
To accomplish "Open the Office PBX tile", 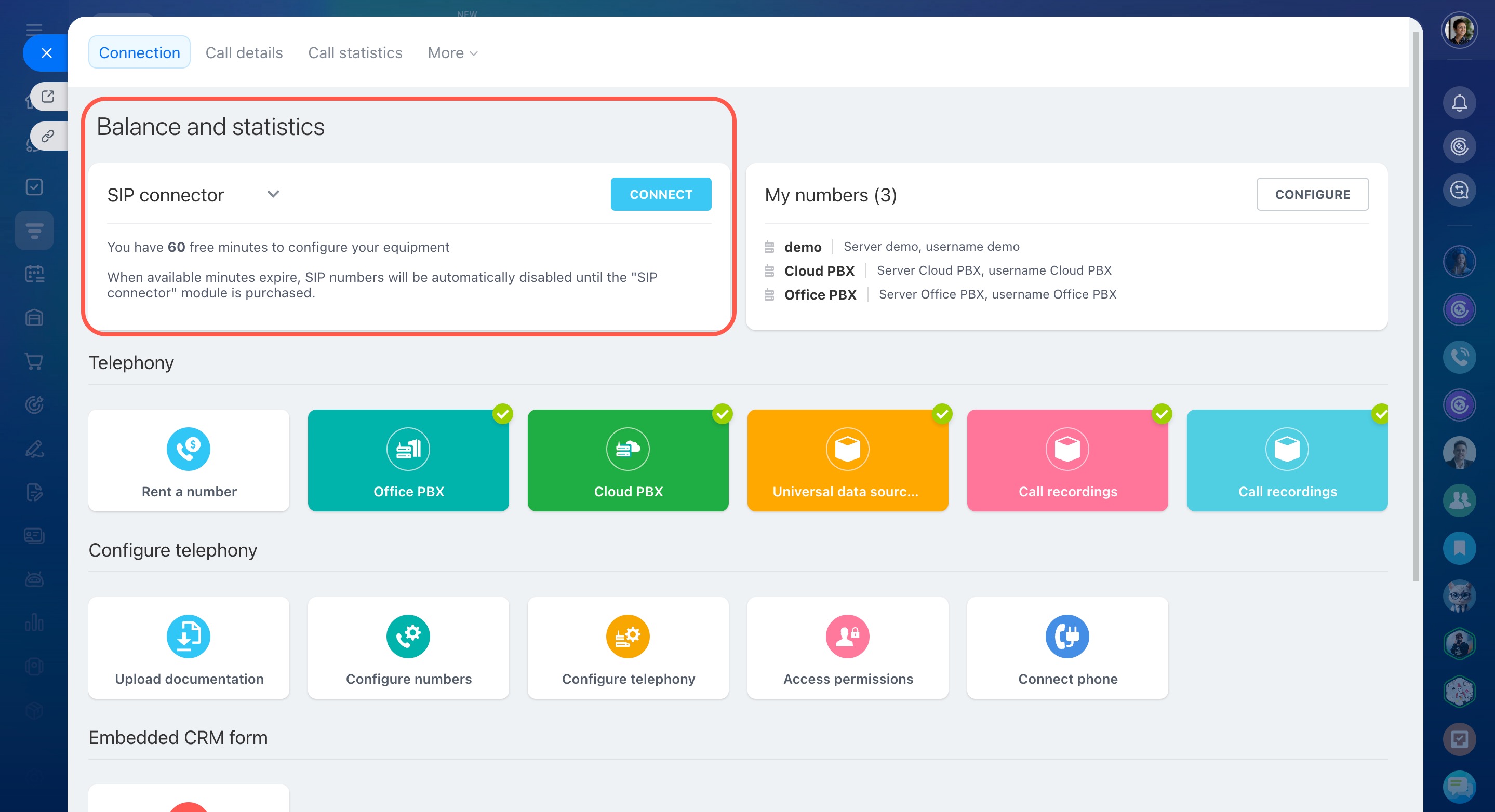I will coord(408,461).
